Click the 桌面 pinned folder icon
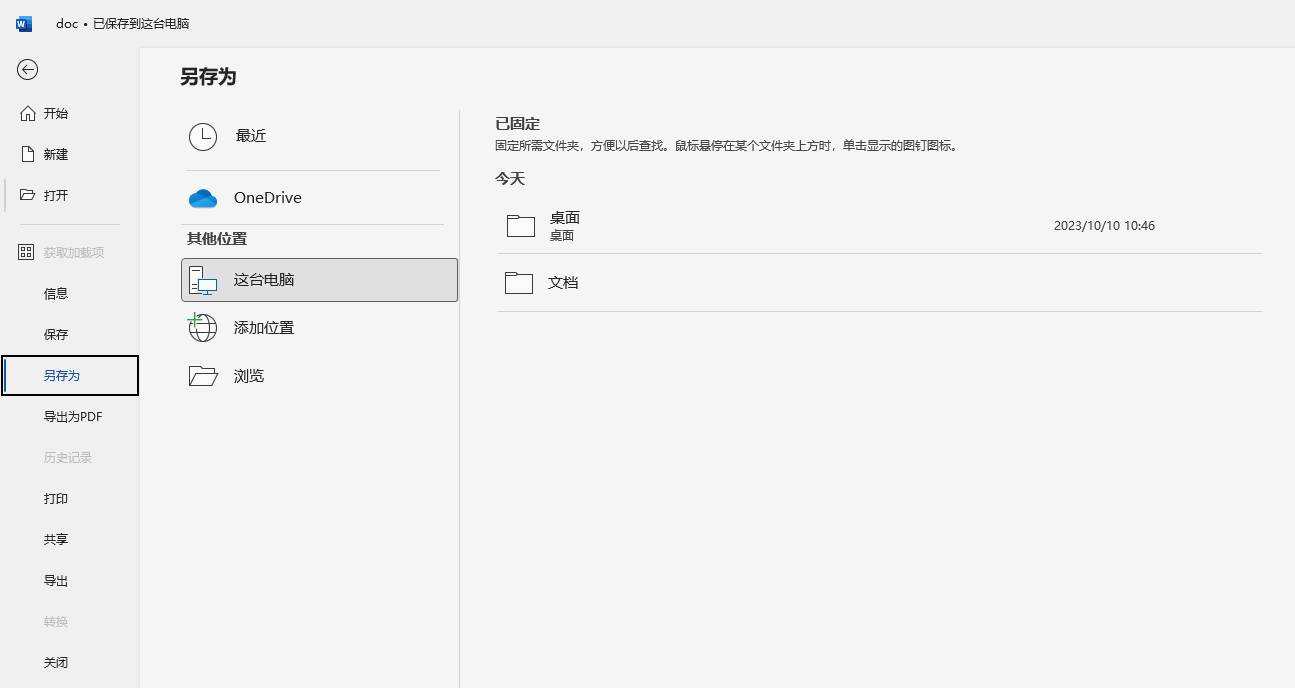This screenshot has height=688, width=1295. click(520, 225)
